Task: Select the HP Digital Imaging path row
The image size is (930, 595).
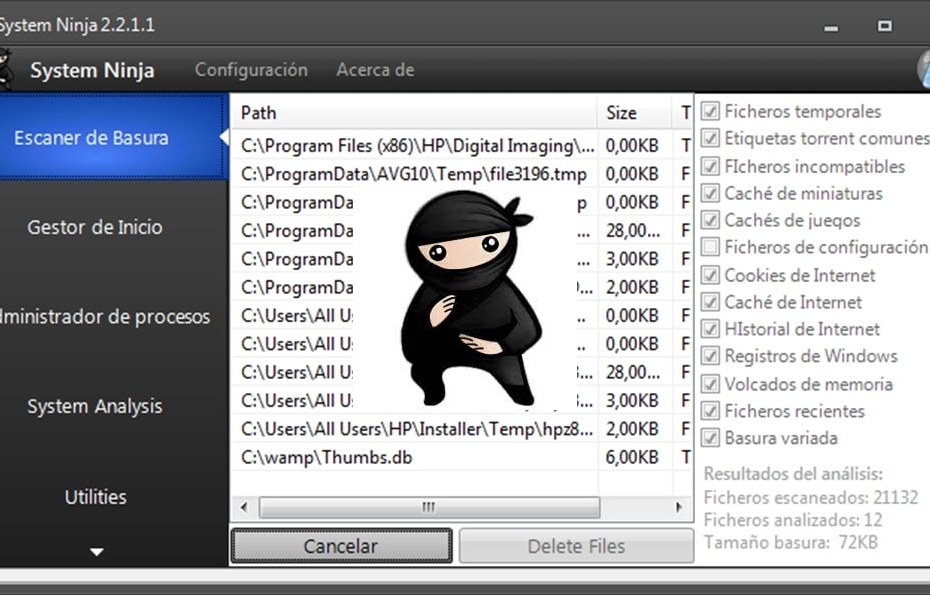Action: point(461,145)
